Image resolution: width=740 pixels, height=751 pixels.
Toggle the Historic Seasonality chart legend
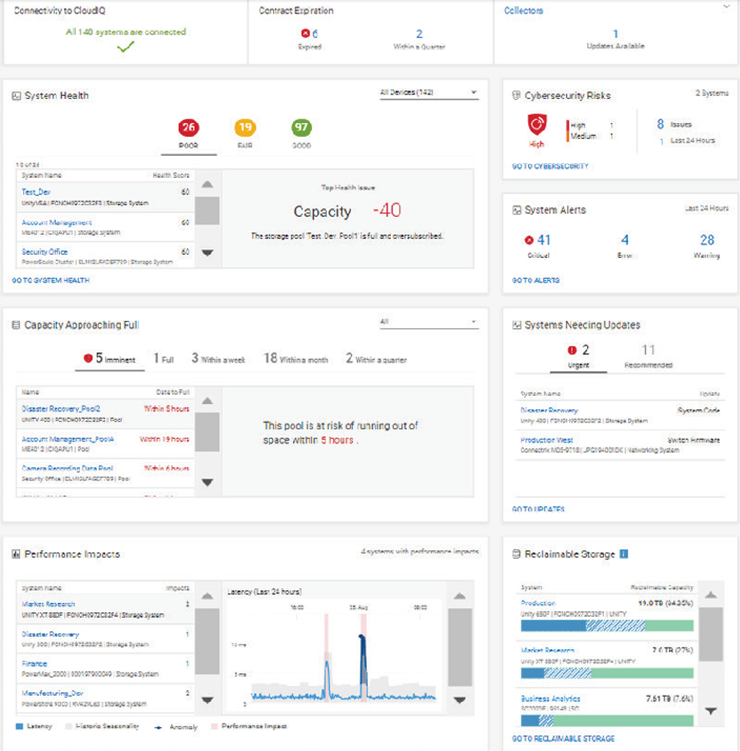pyautogui.click(x=98, y=725)
